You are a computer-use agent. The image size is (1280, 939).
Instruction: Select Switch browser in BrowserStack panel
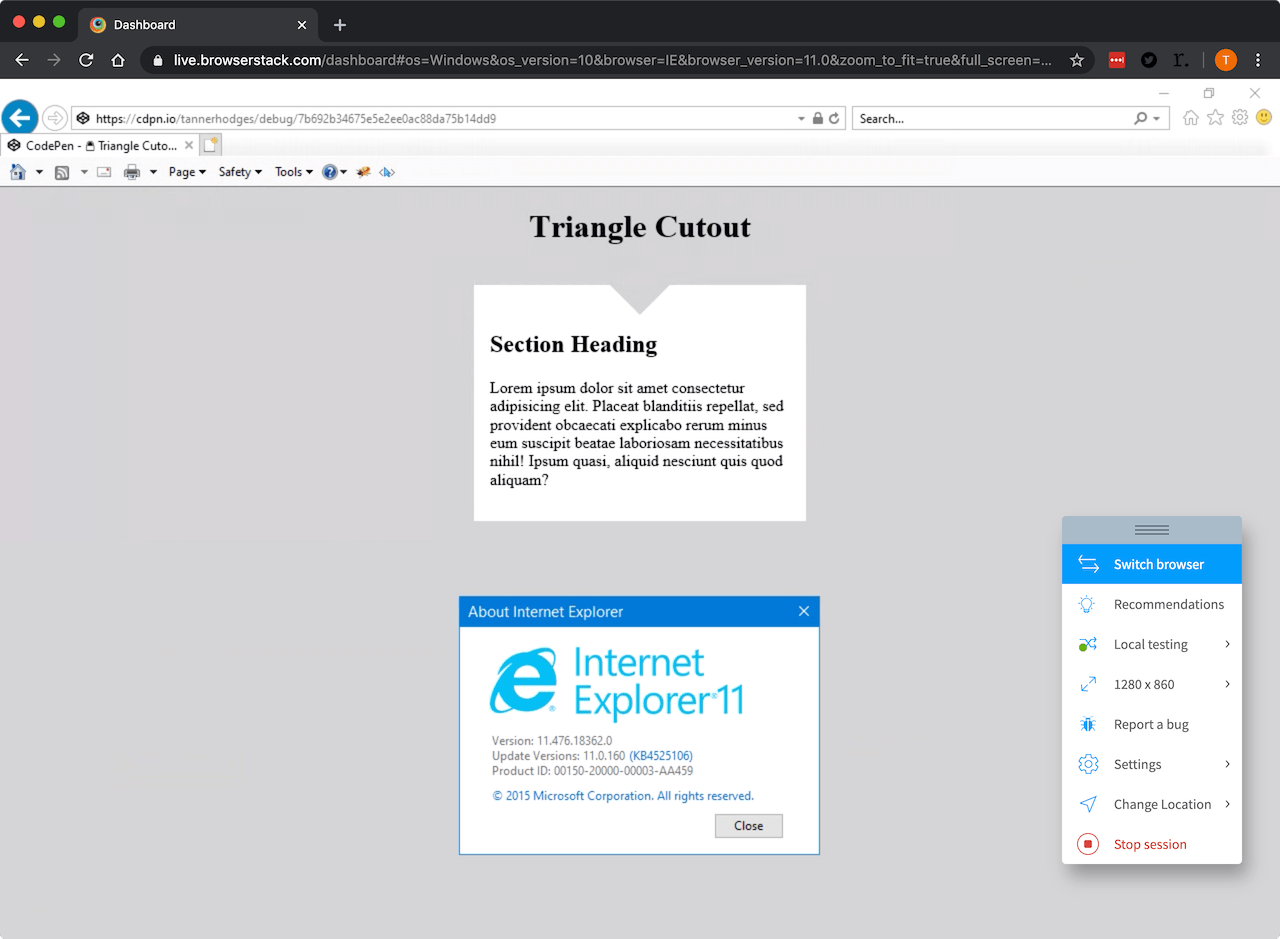1152,564
